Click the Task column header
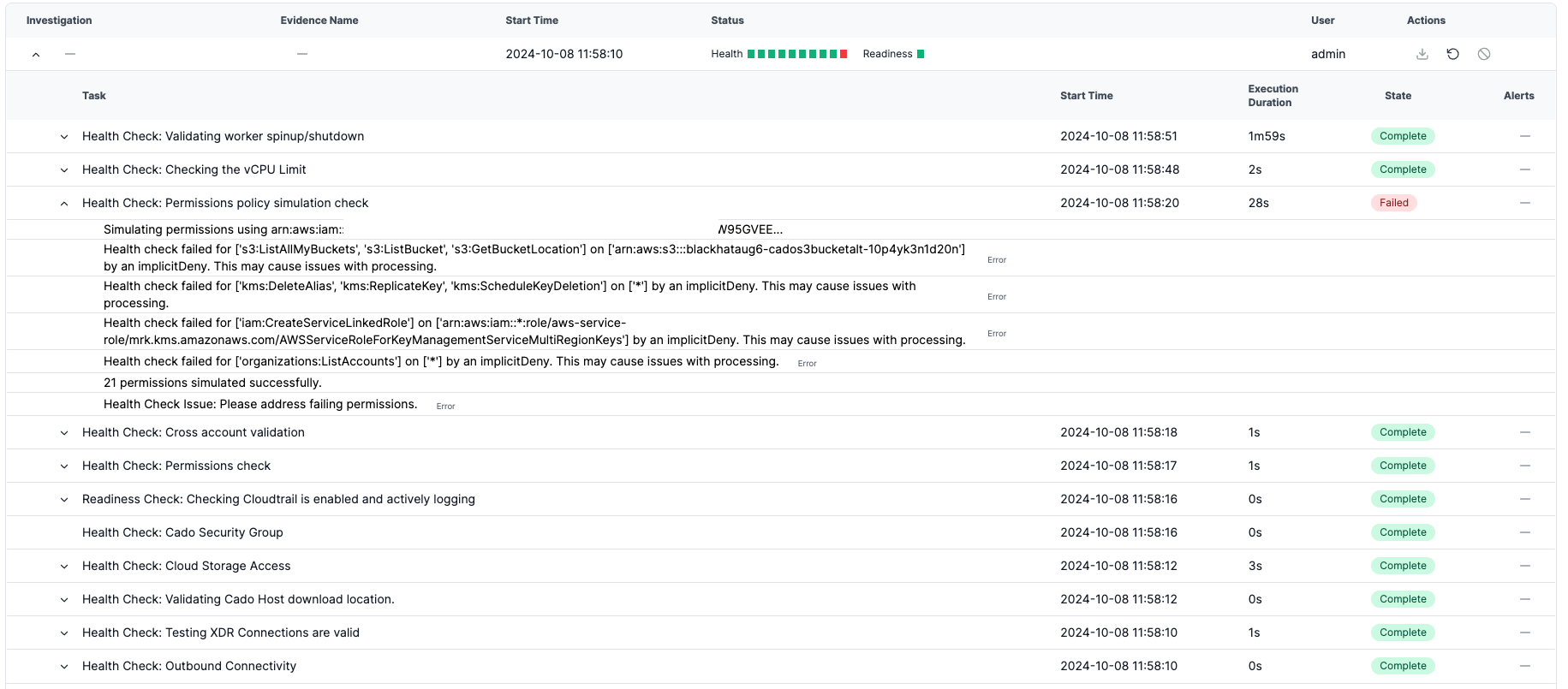Viewport: 1568px width, 689px height. pyautogui.click(x=94, y=96)
